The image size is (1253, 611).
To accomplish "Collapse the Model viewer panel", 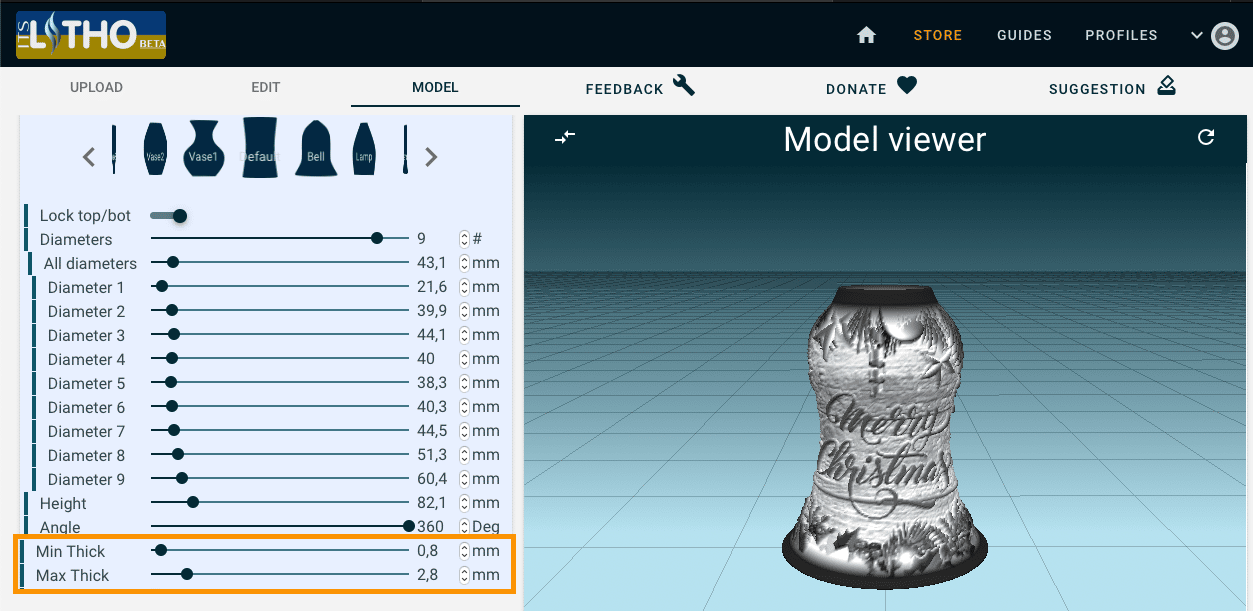I will point(565,137).
